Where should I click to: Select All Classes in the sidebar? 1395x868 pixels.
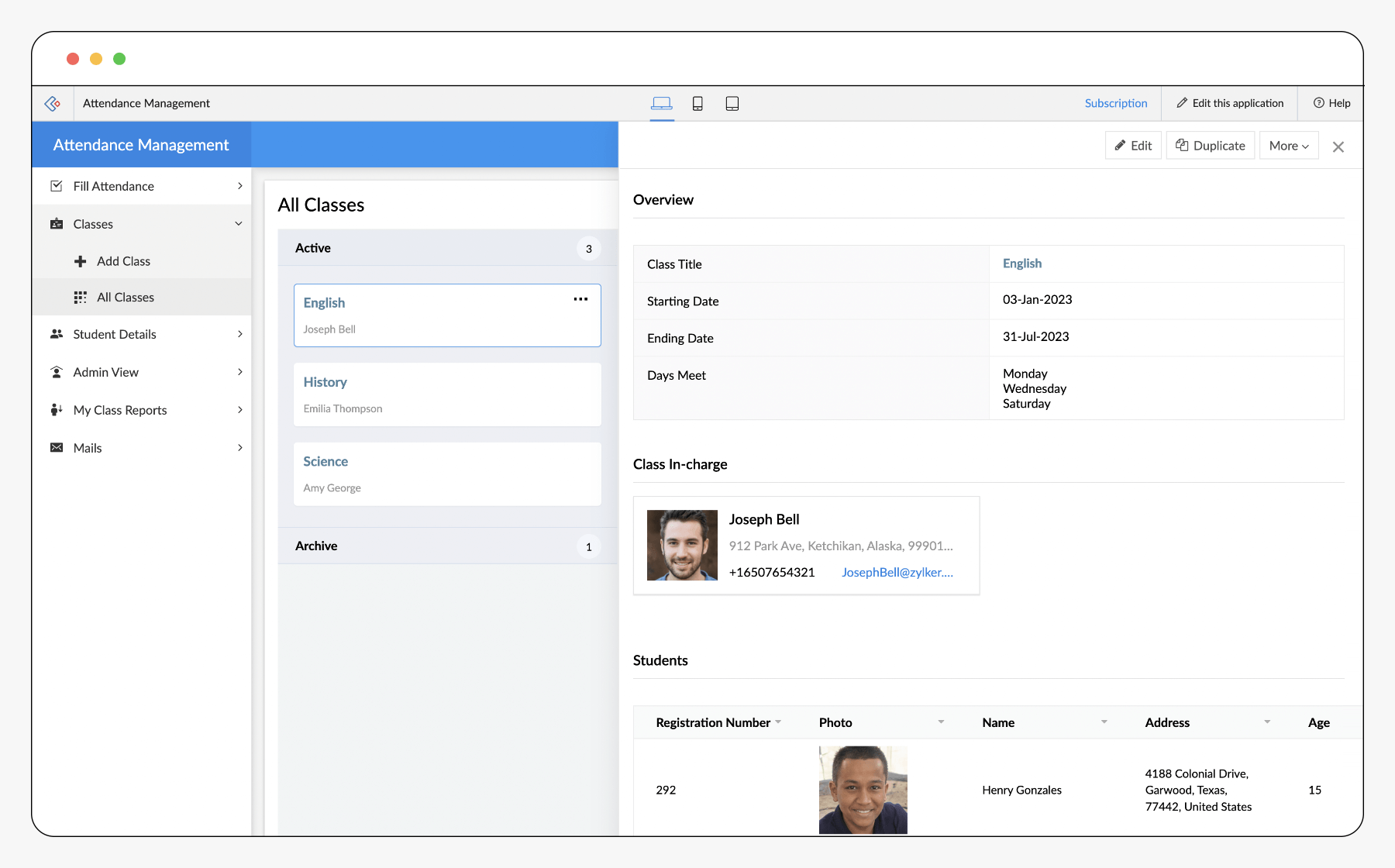pyautogui.click(x=125, y=298)
